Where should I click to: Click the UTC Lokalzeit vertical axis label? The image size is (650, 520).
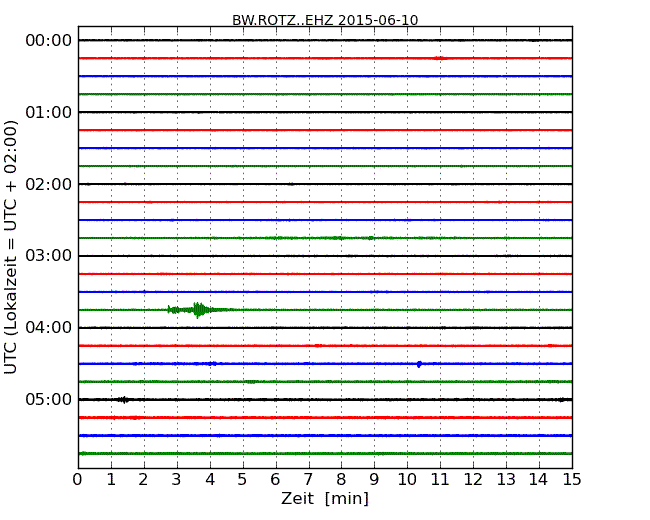(x=10, y=247)
